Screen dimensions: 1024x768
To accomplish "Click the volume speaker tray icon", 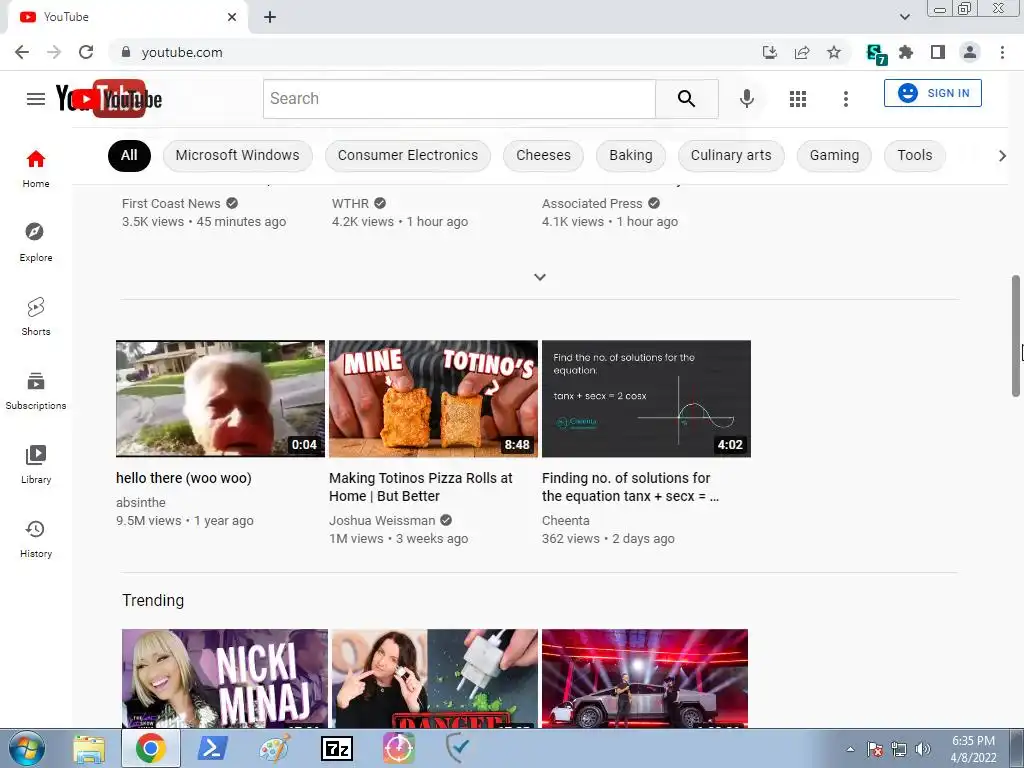I will pos(923,749).
